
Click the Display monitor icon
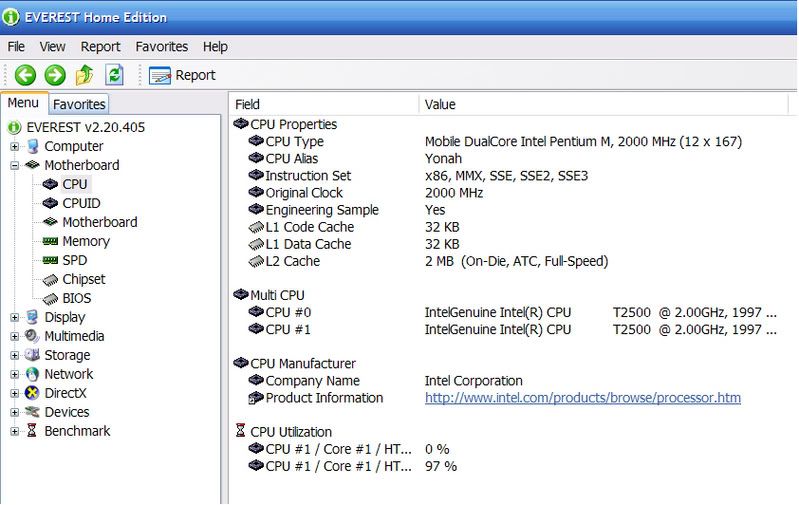(x=32, y=317)
